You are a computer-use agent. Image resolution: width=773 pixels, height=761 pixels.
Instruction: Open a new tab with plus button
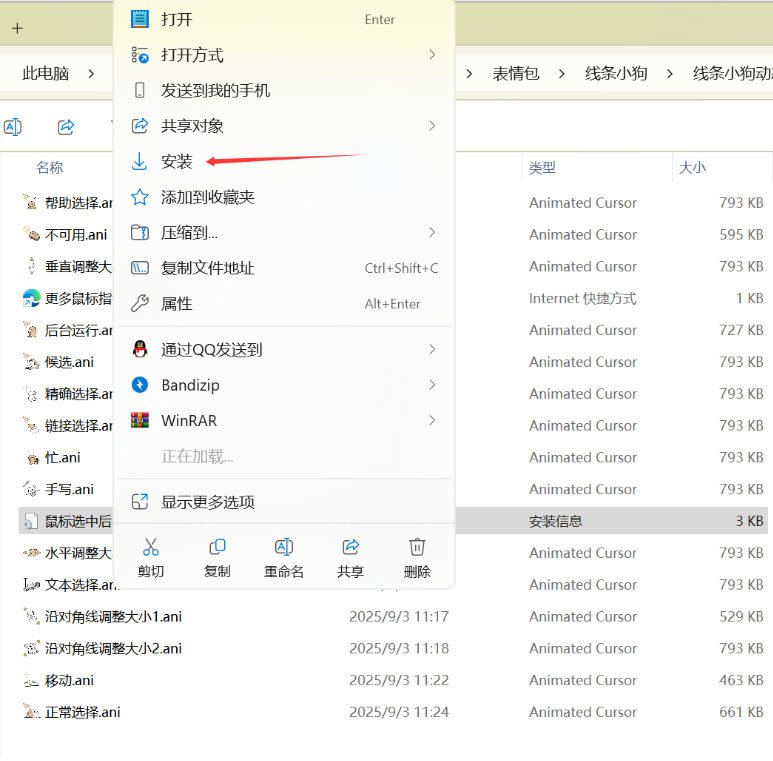click(x=17, y=29)
